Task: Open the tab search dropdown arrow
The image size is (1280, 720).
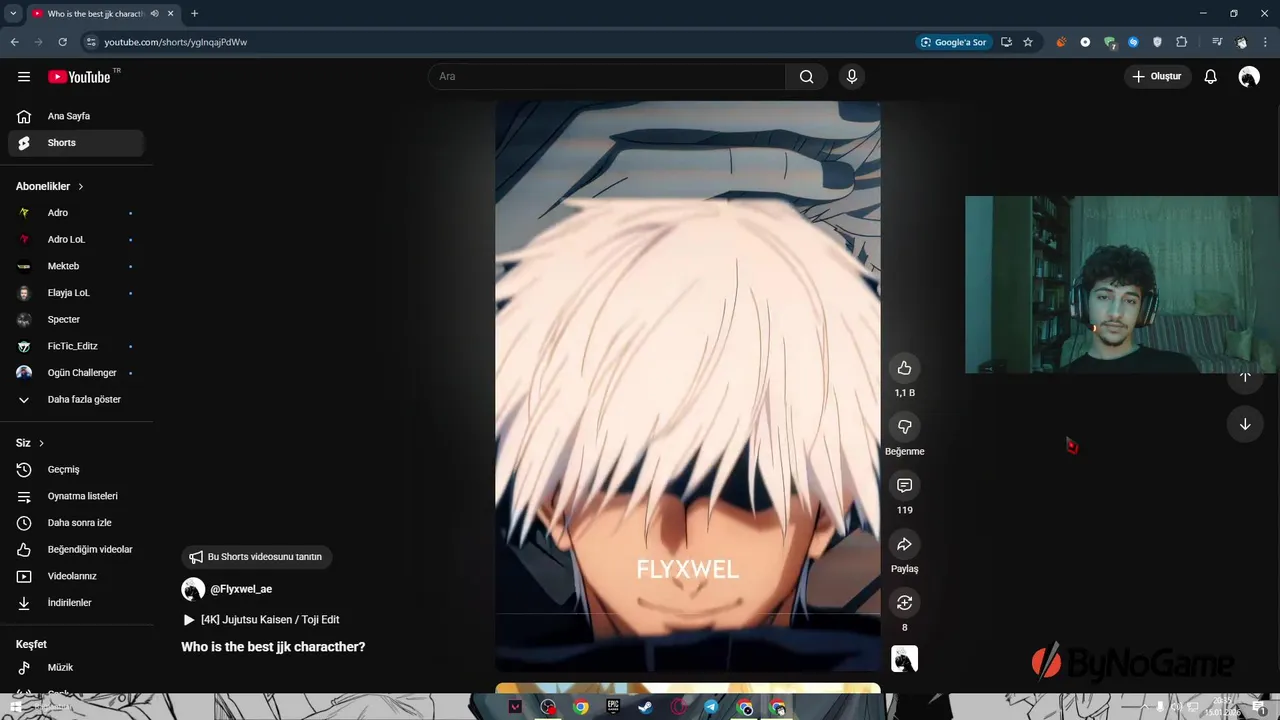Action: (13, 13)
